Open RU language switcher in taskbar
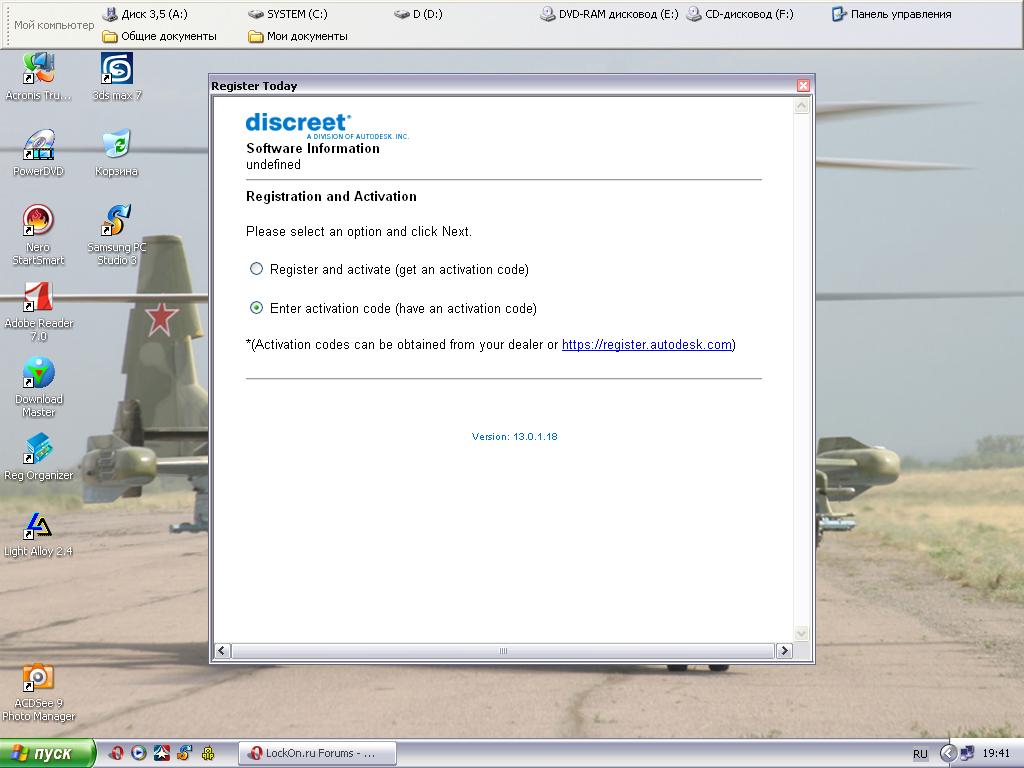This screenshot has height=768, width=1024. (x=920, y=754)
